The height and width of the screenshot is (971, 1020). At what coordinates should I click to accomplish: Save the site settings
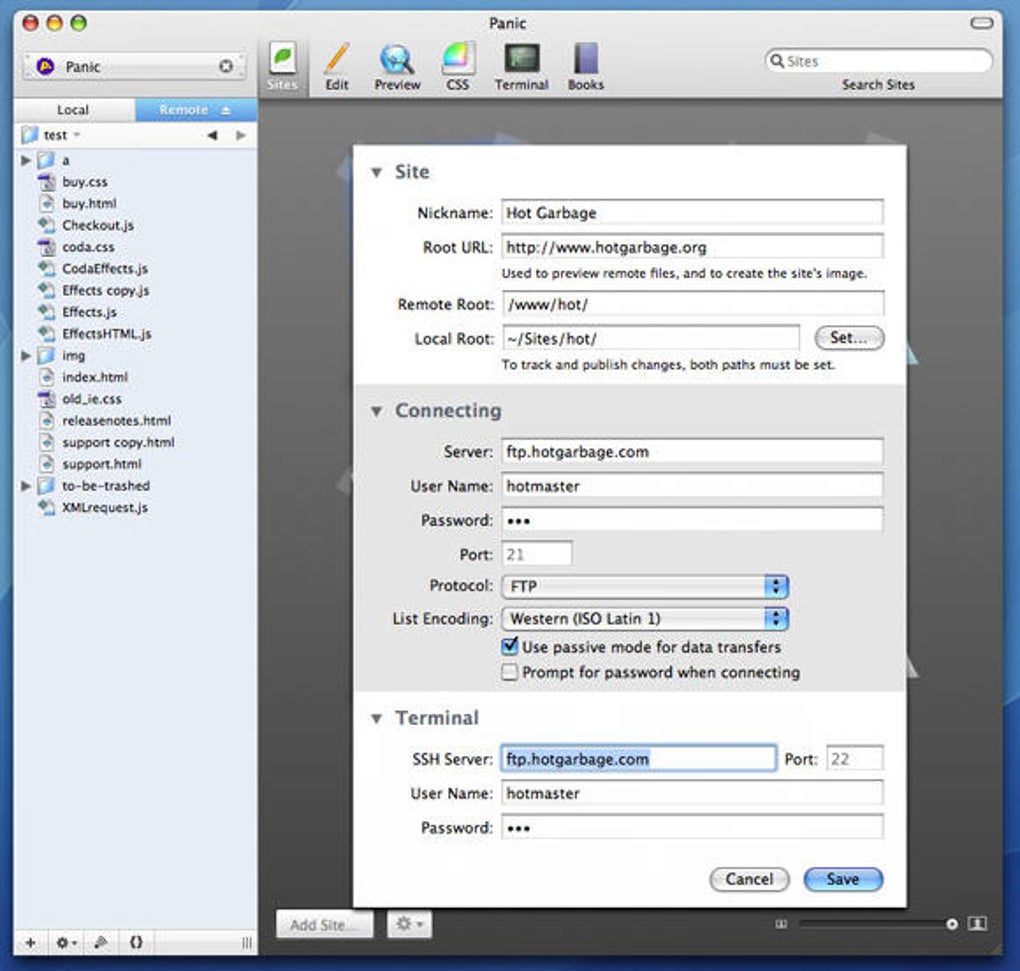[843, 879]
